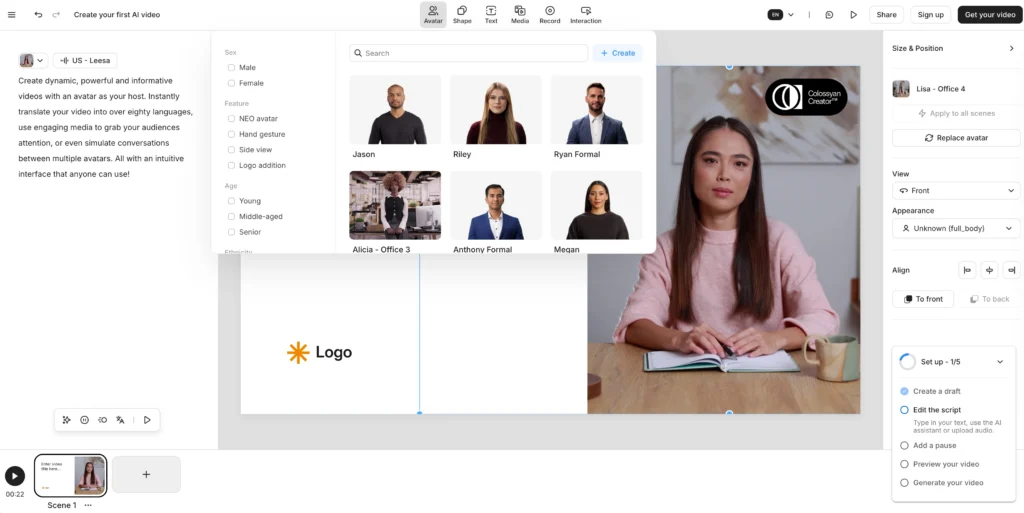Click the Avatar tab in toolbar
The image size is (1024, 513).
tap(433, 14)
